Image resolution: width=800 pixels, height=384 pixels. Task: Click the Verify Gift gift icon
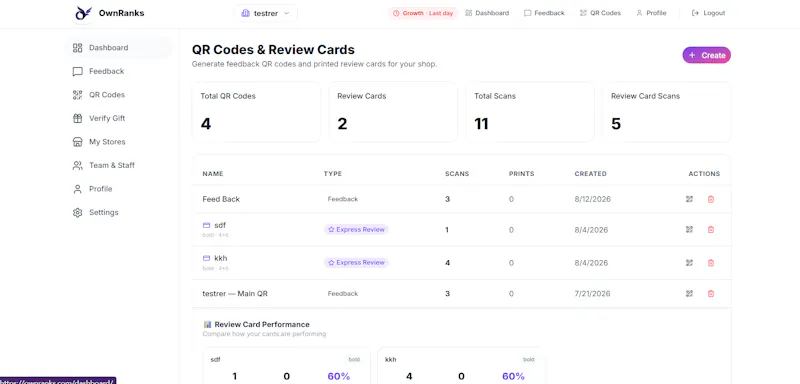pyautogui.click(x=78, y=118)
